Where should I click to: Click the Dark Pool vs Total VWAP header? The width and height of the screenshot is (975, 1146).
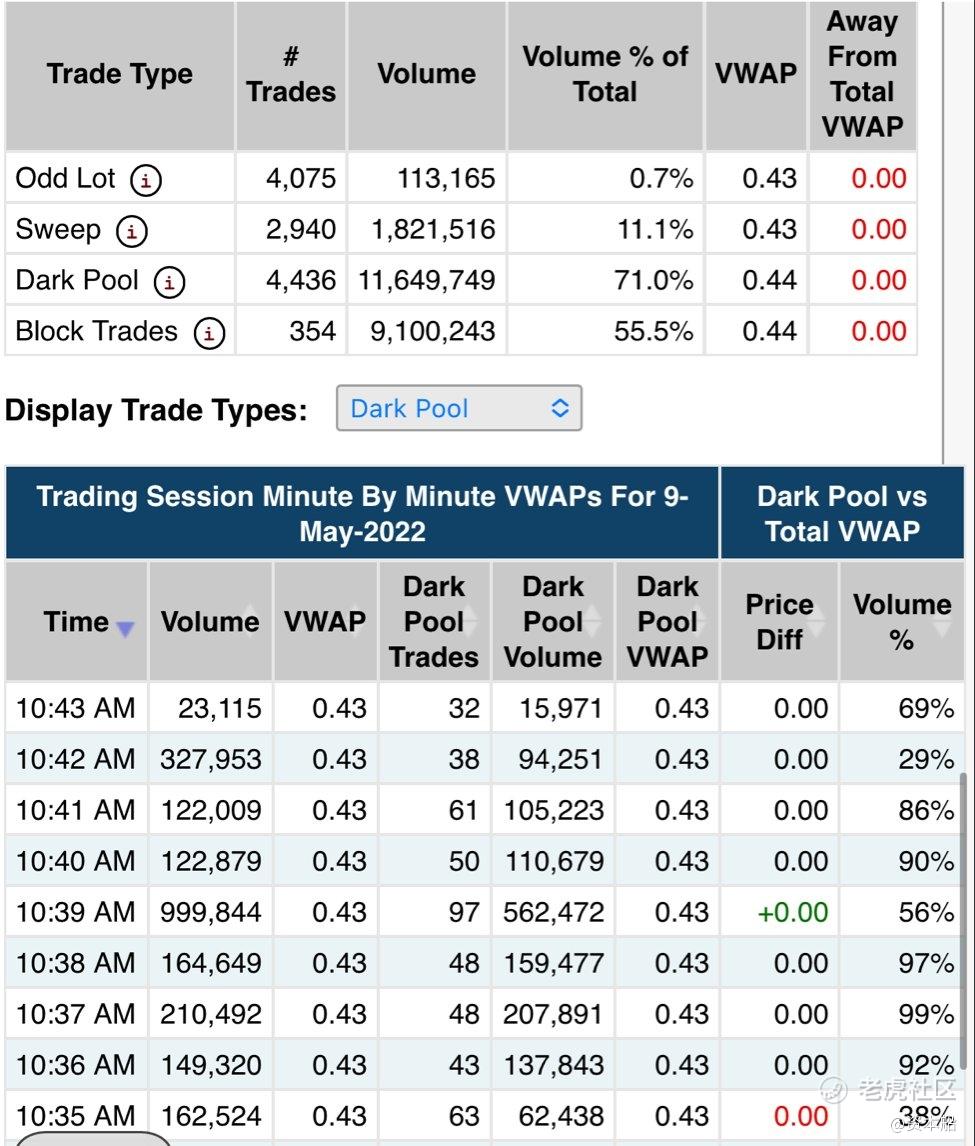click(x=842, y=513)
